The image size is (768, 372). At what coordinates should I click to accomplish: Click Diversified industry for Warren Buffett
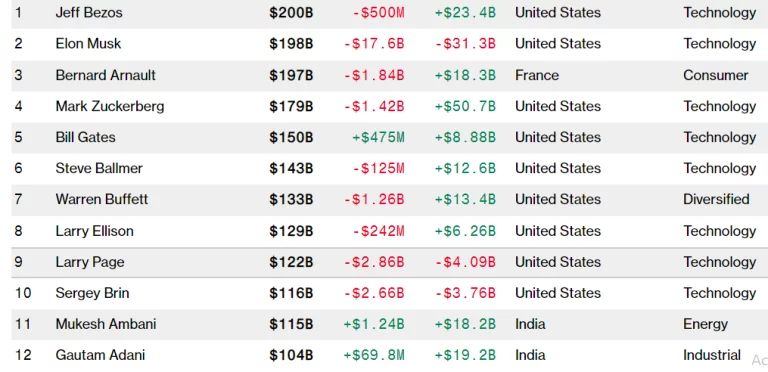[x=716, y=200]
